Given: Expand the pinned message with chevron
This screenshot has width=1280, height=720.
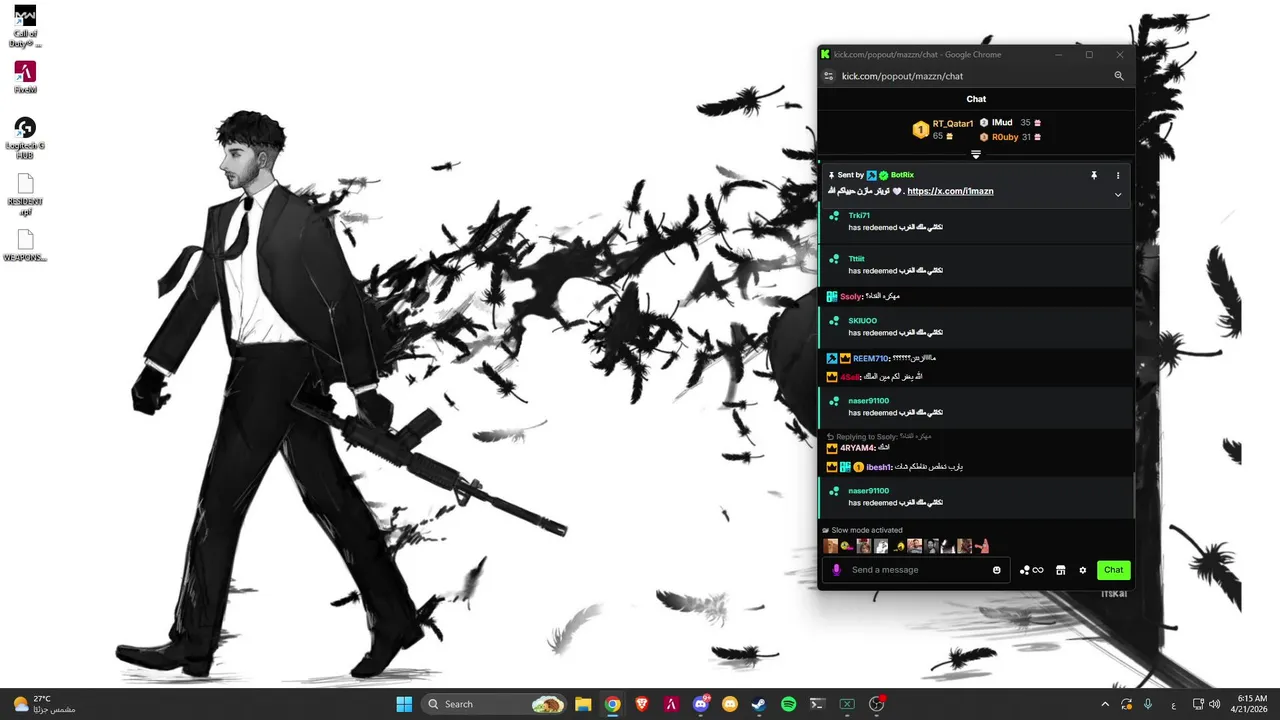Looking at the screenshot, I should (x=1118, y=195).
